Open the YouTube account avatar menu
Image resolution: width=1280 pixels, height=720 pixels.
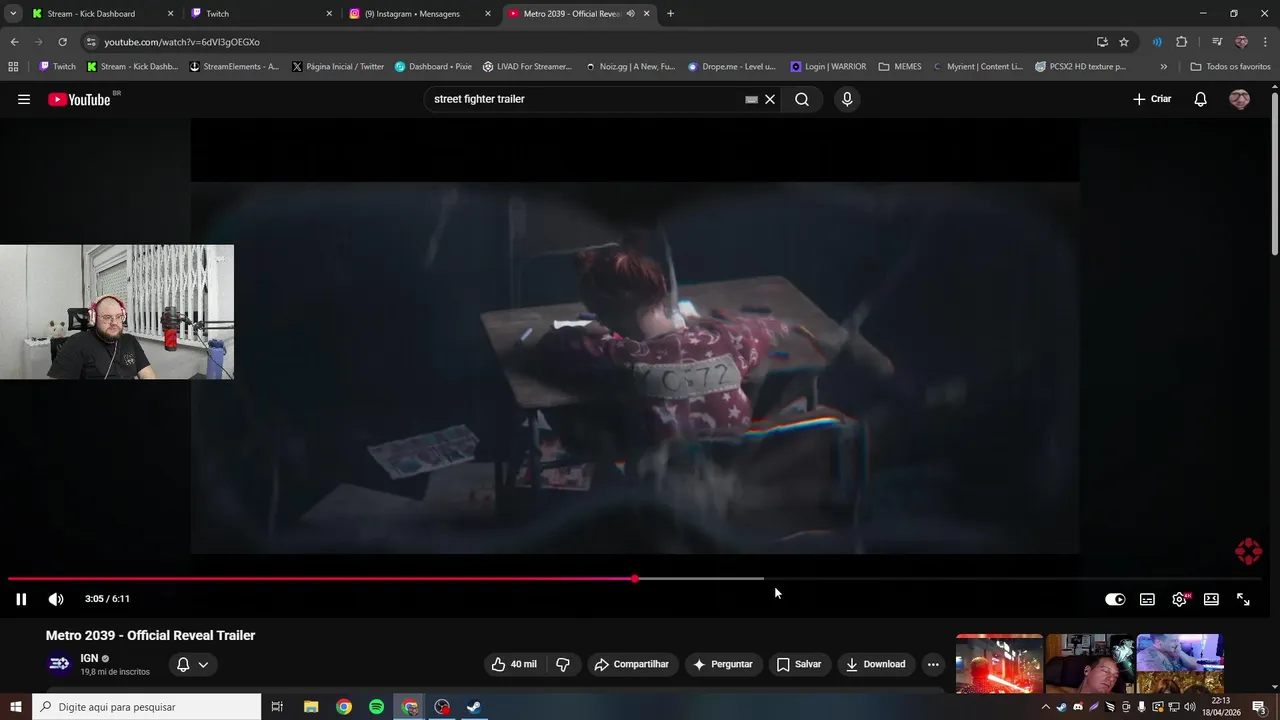tap(1239, 99)
